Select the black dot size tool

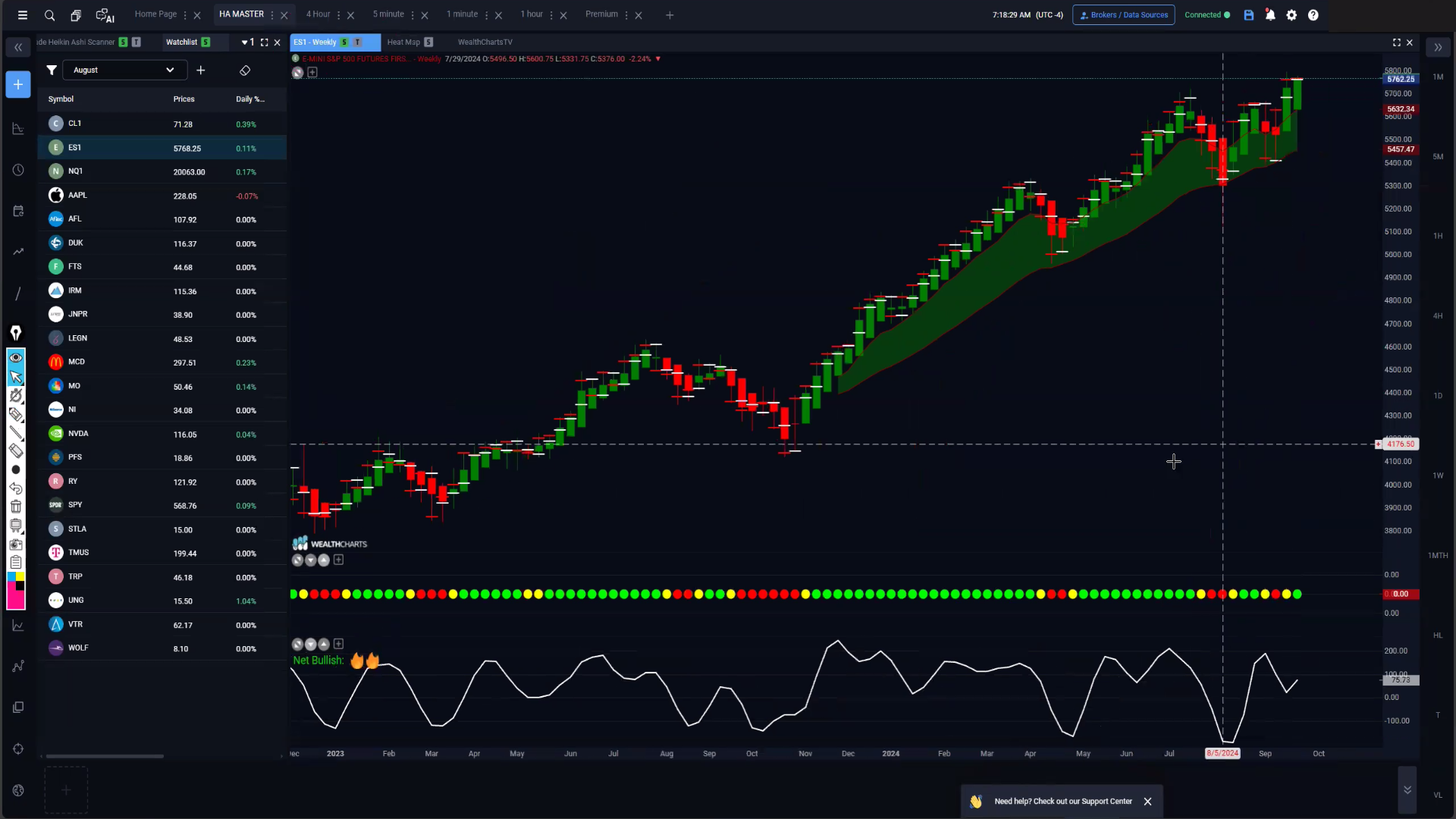click(x=16, y=470)
